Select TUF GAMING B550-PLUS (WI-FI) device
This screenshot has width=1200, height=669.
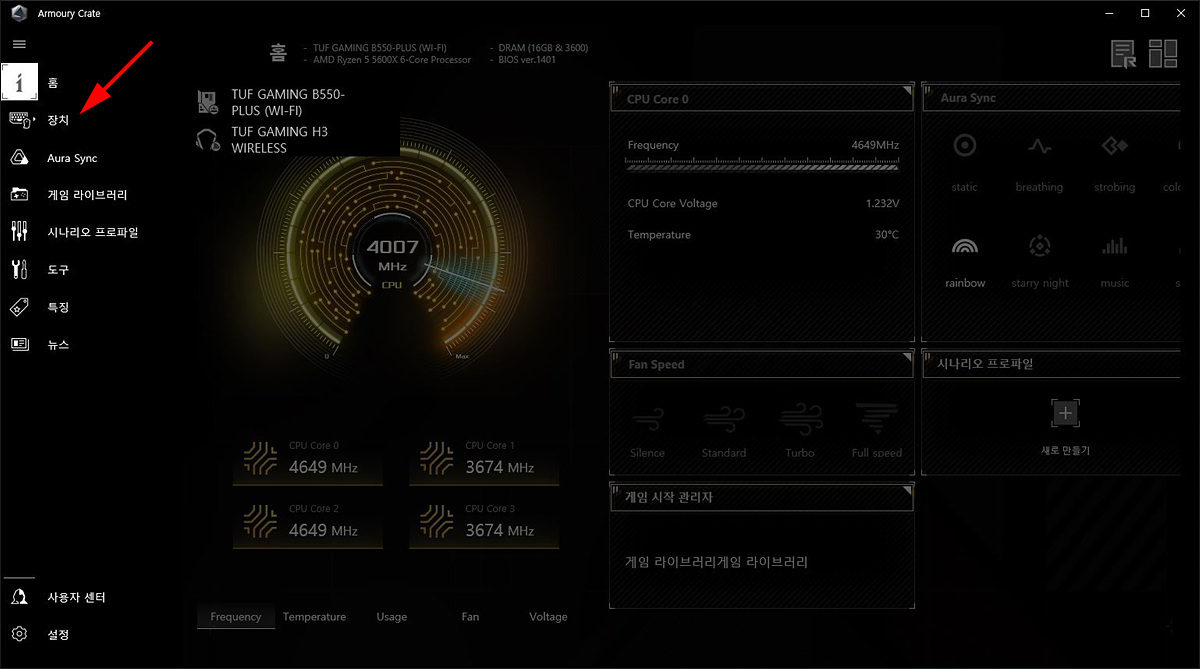[x=287, y=102]
